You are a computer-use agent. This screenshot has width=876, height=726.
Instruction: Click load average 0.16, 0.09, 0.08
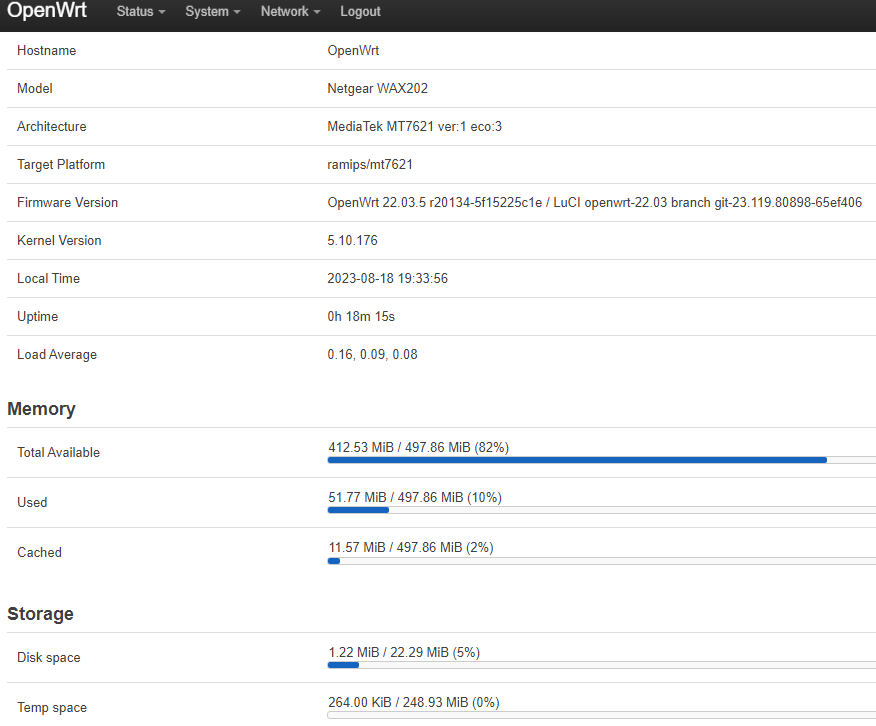[x=372, y=354]
